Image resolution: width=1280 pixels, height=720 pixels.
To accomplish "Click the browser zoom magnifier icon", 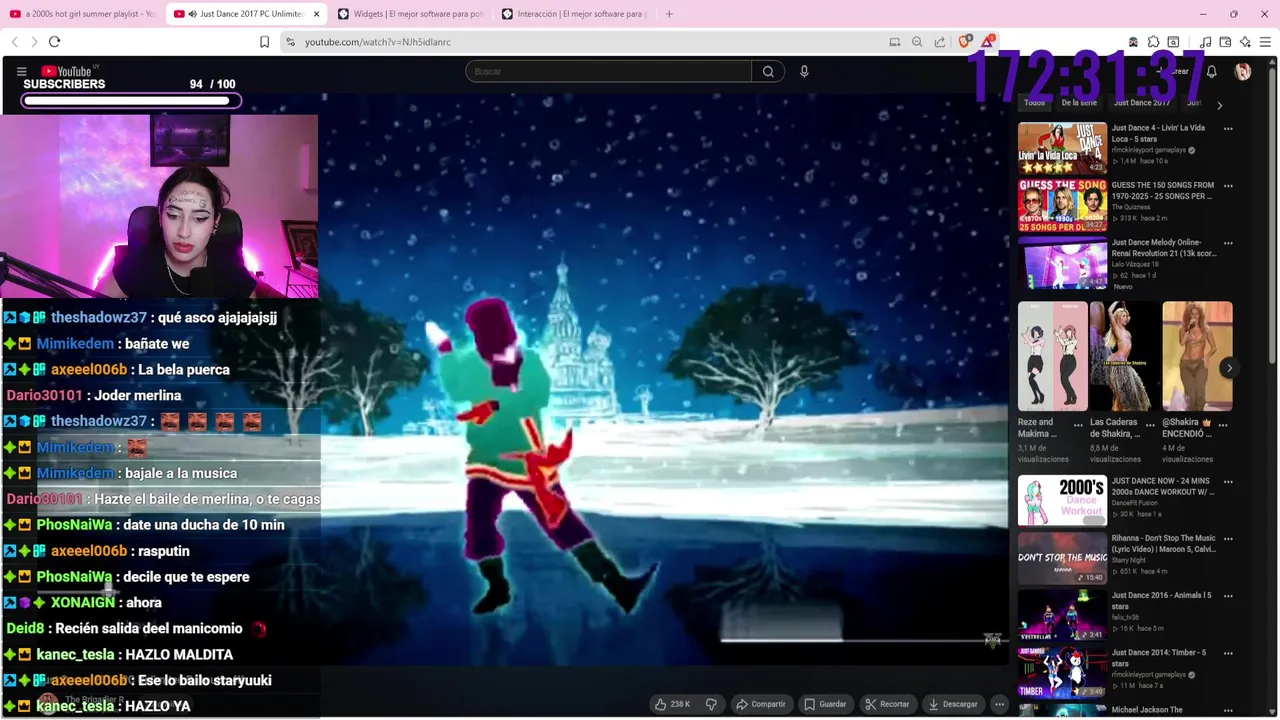I will point(917,42).
